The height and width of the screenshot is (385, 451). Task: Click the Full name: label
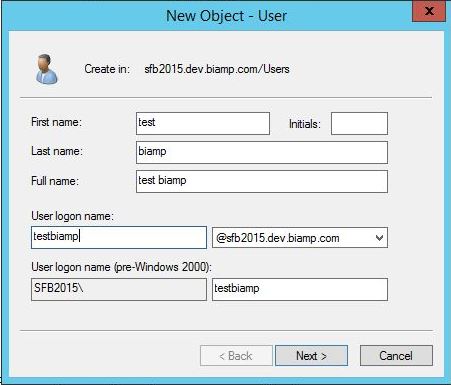click(x=55, y=181)
